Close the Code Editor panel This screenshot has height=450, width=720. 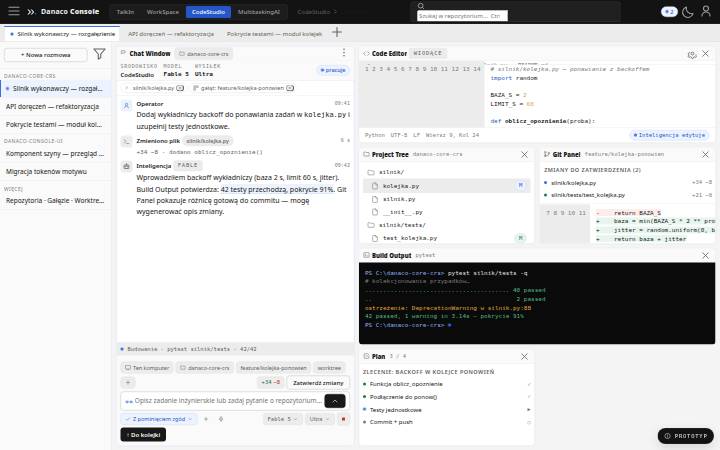pyautogui.click(x=705, y=54)
